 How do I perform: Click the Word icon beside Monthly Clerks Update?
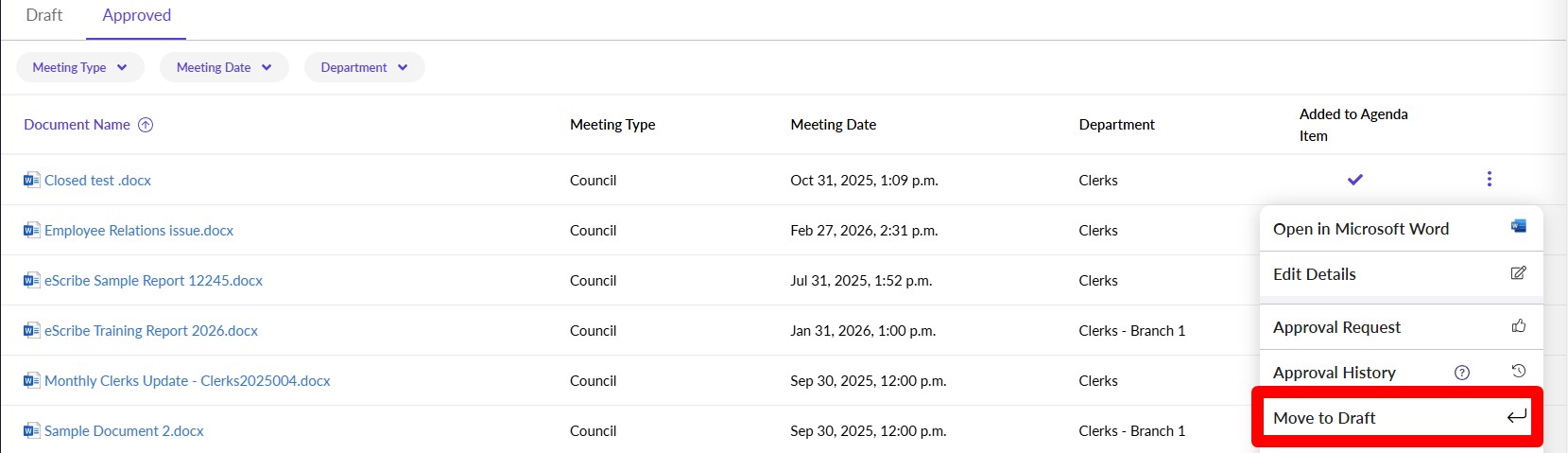point(32,380)
